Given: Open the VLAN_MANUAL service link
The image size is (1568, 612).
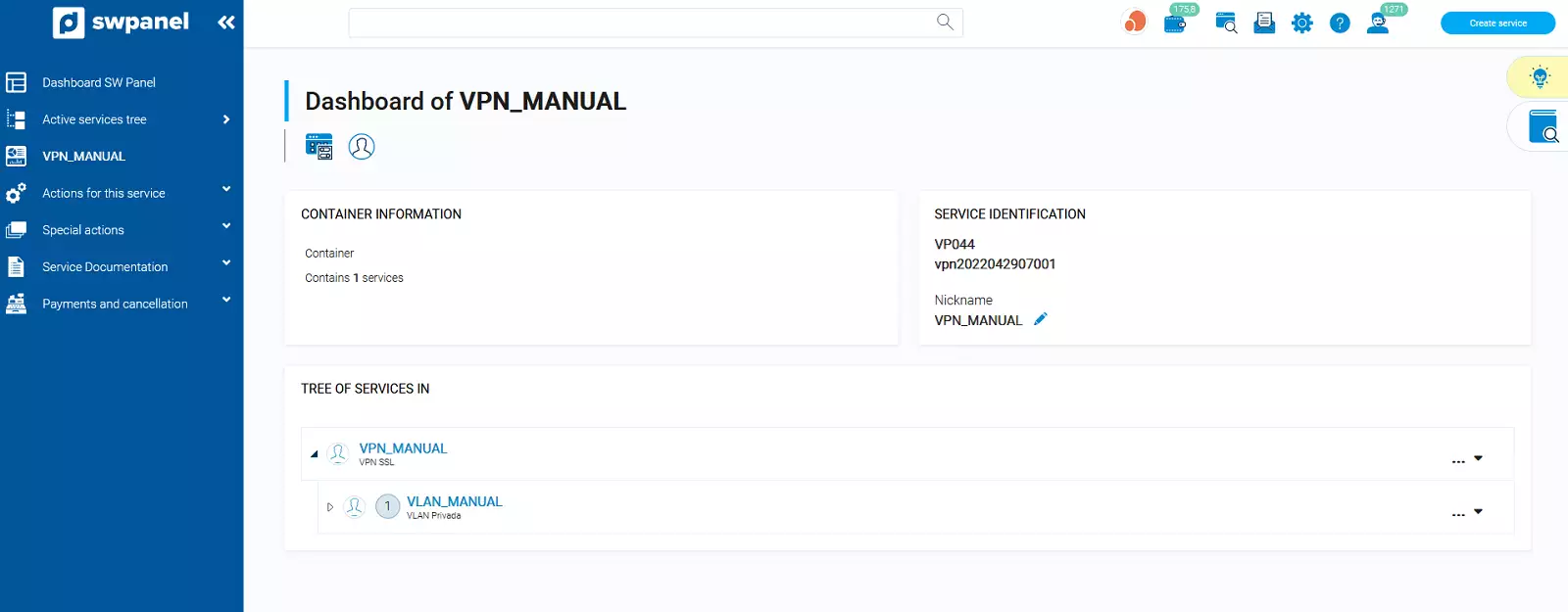Looking at the screenshot, I should click(x=454, y=501).
